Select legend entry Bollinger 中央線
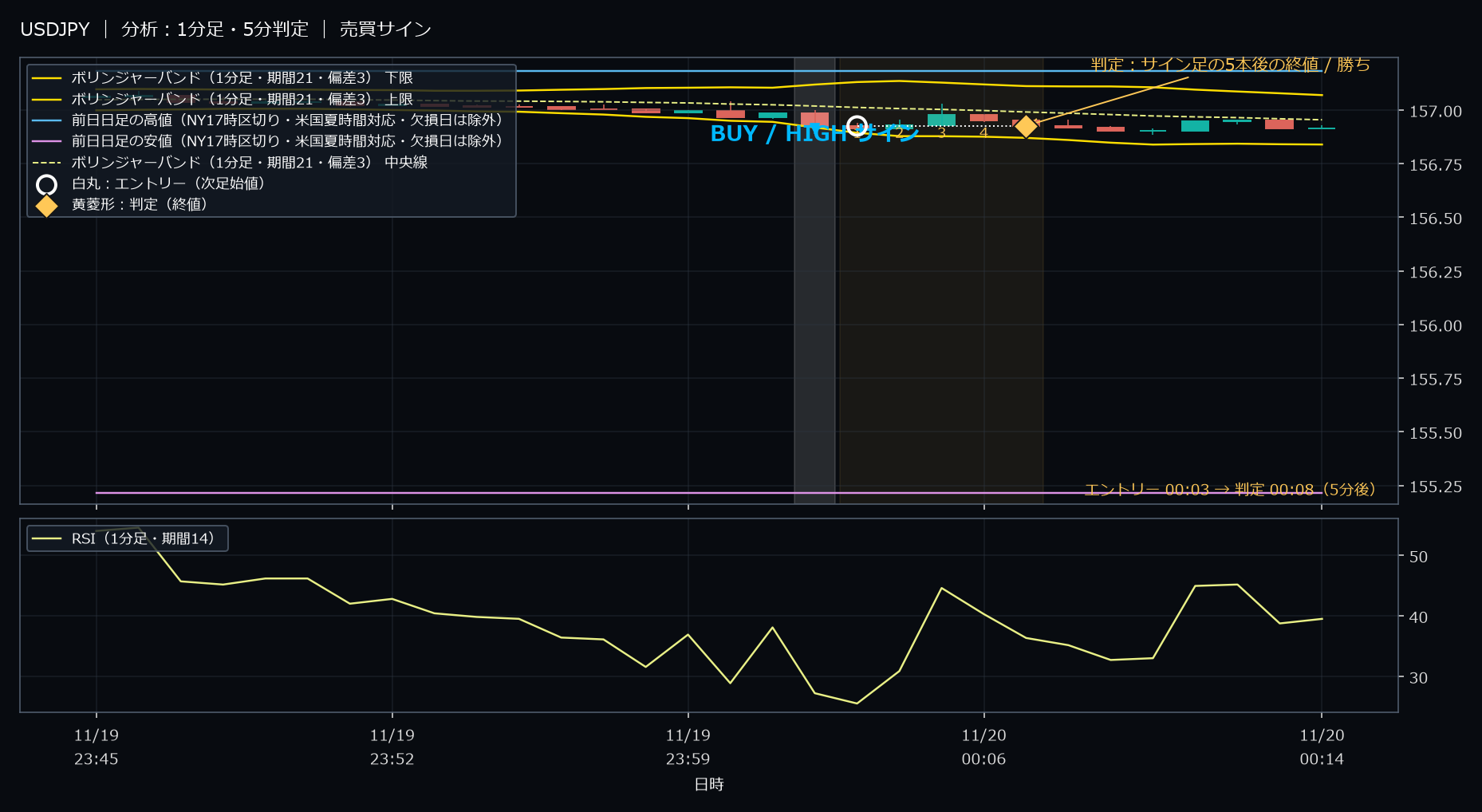The image size is (1482, 812). (230, 163)
